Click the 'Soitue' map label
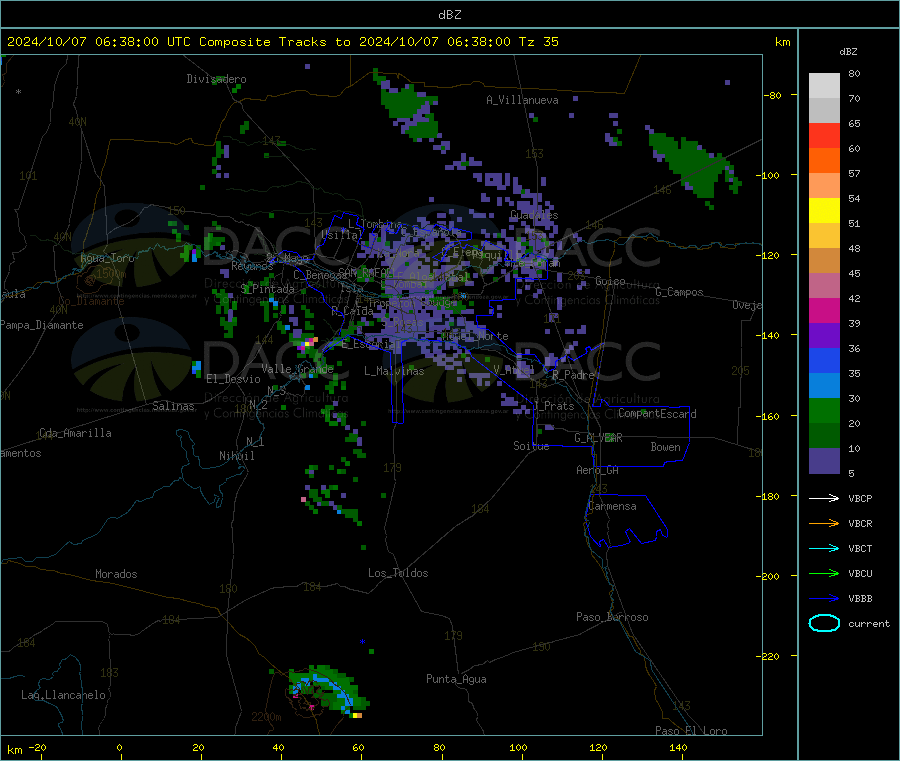This screenshot has height=761, width=900. (531, 446)
